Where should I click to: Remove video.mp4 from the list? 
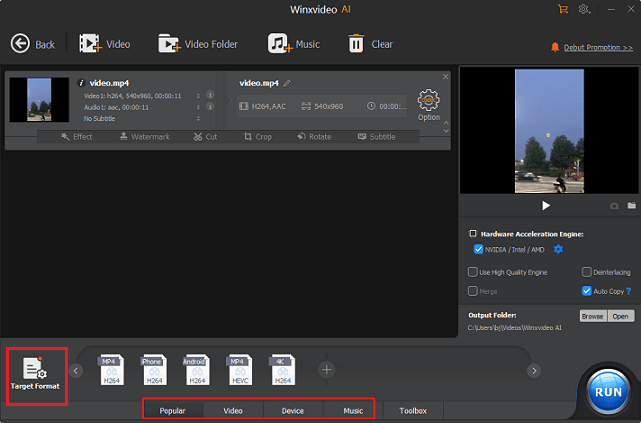coord(445,76)
